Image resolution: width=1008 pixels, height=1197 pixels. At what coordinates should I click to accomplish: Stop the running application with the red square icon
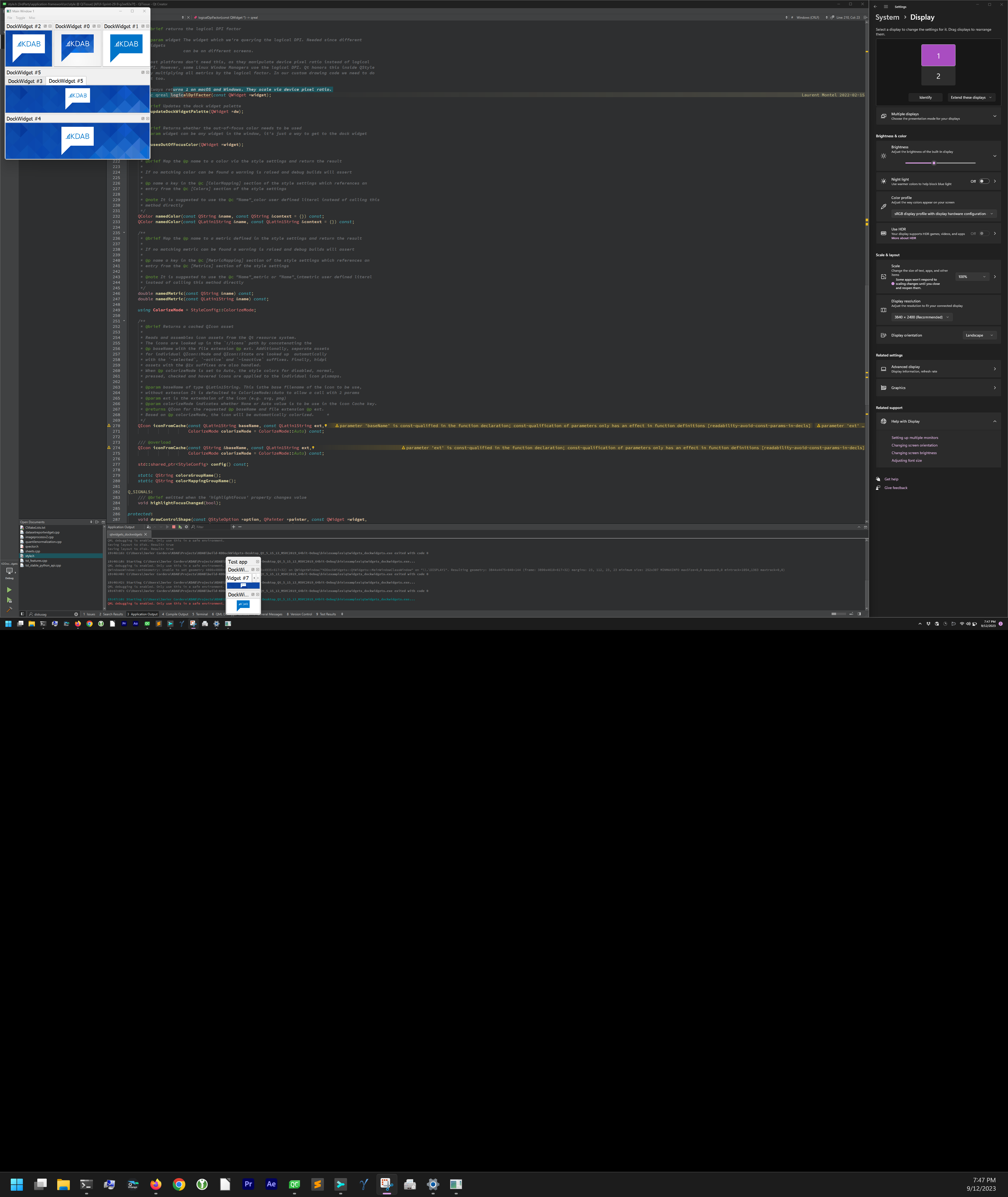(x=174, y=527)
